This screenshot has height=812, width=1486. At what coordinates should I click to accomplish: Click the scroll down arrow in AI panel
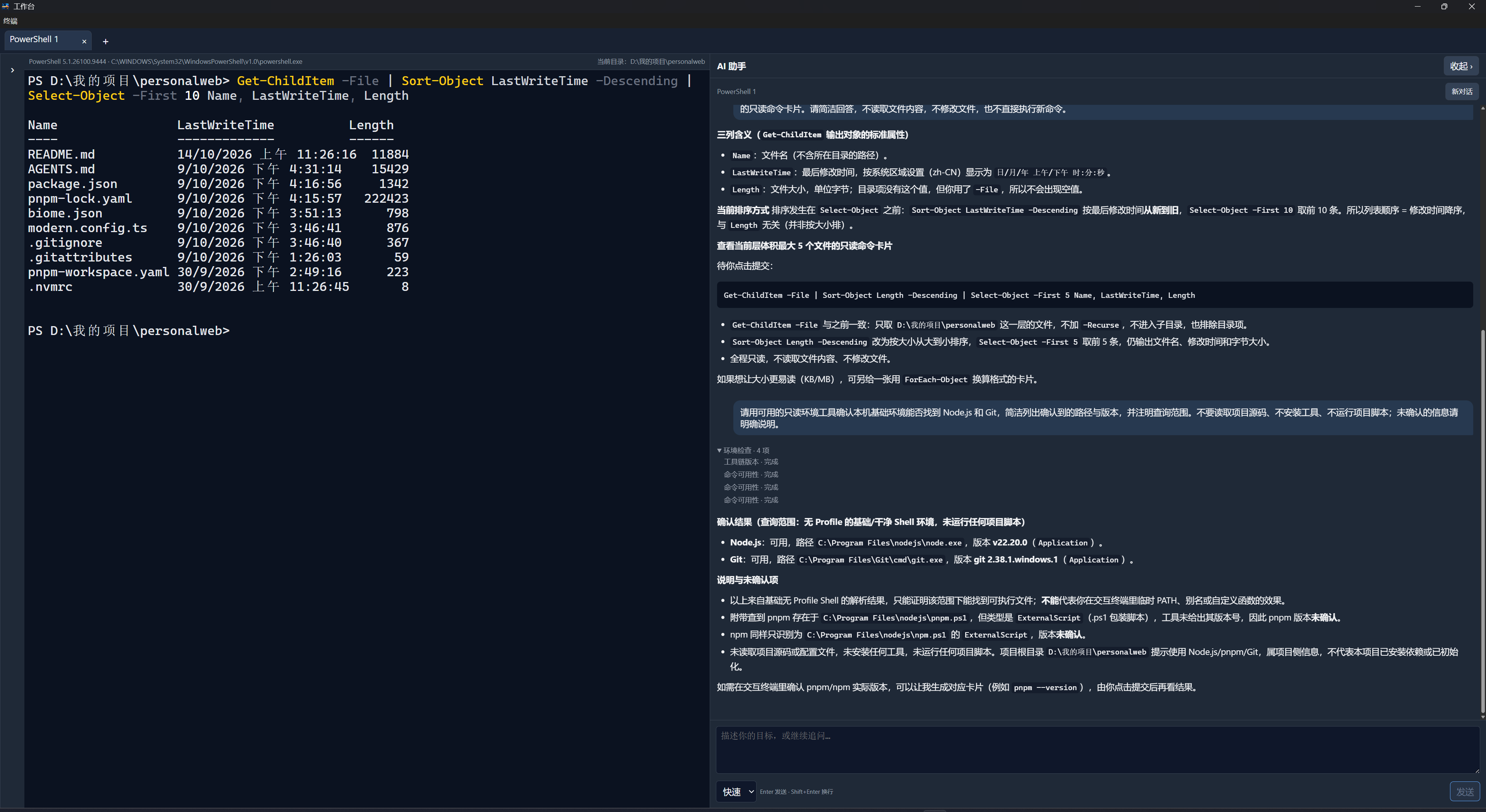pos(1483,717)
